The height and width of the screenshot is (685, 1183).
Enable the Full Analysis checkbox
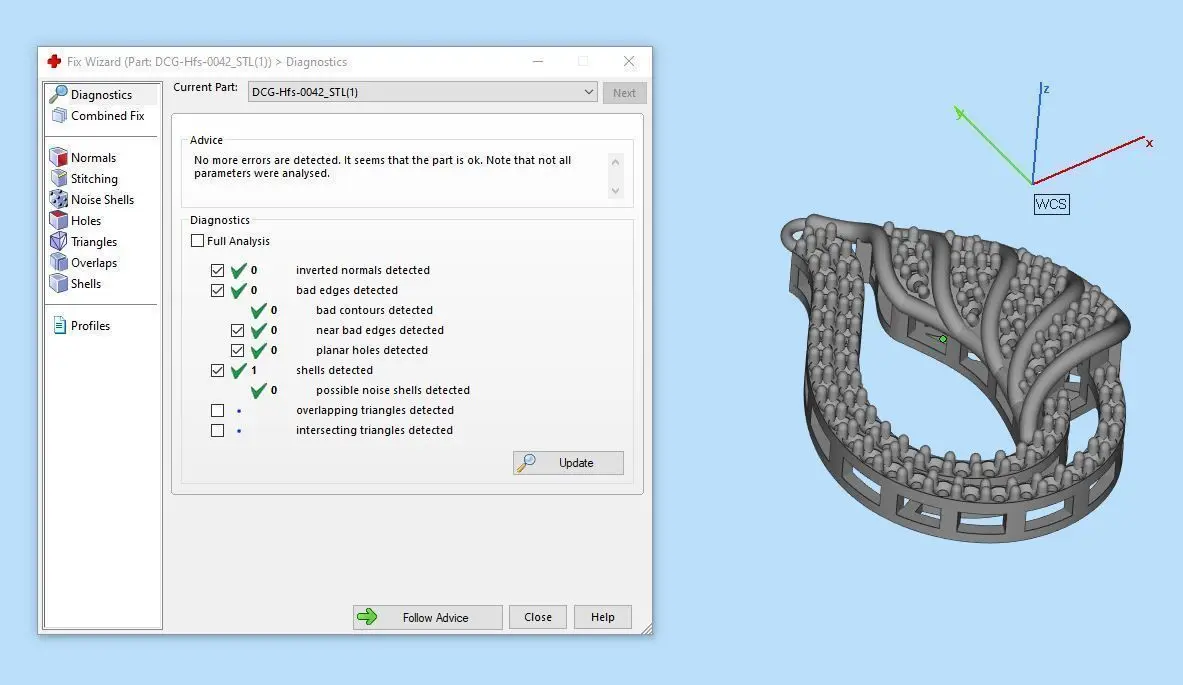click(x=198, y=241)
